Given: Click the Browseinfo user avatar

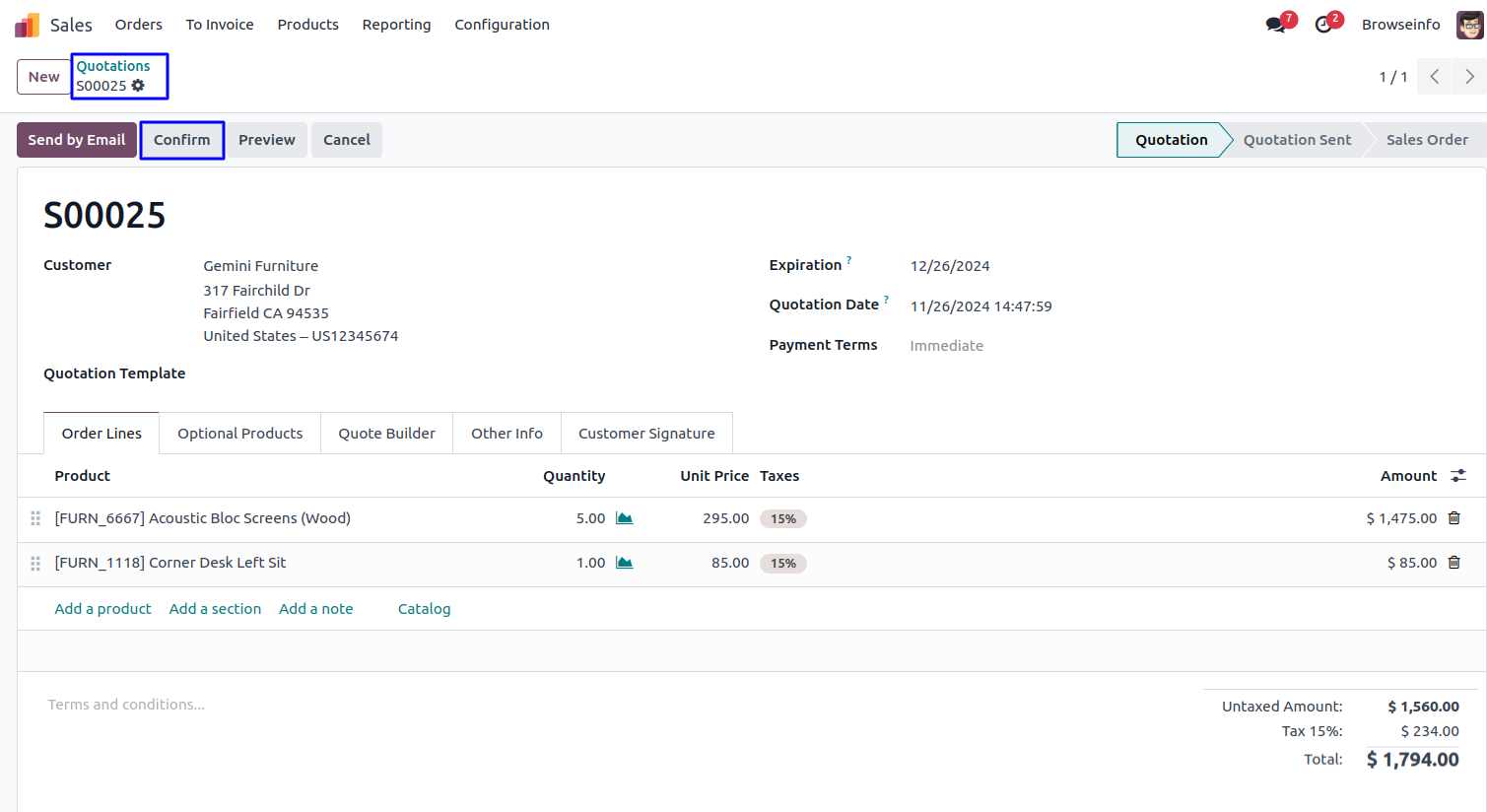Looking at the screenshot, I should (1469, 25).
